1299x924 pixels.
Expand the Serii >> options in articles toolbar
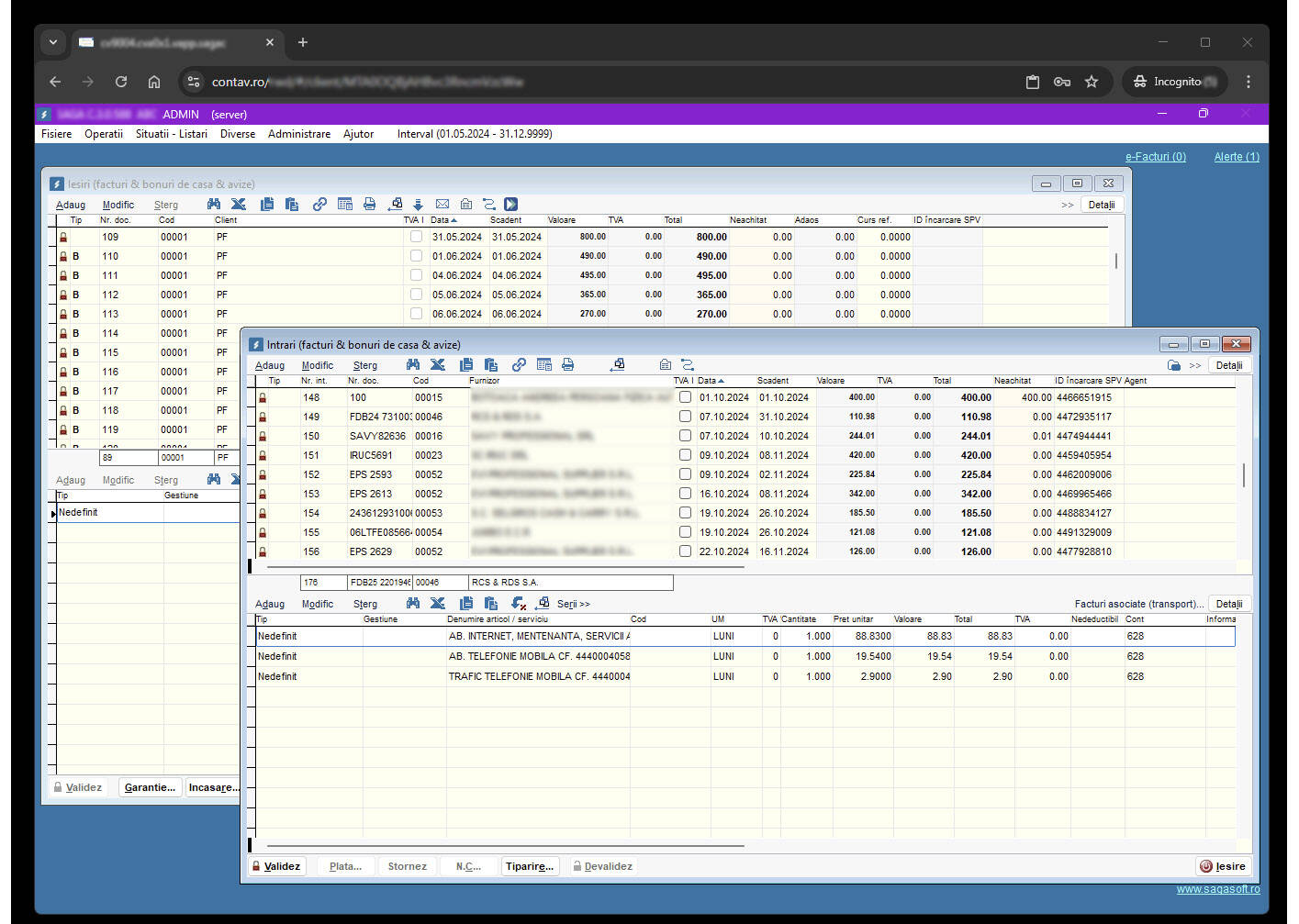pos(573,604)
